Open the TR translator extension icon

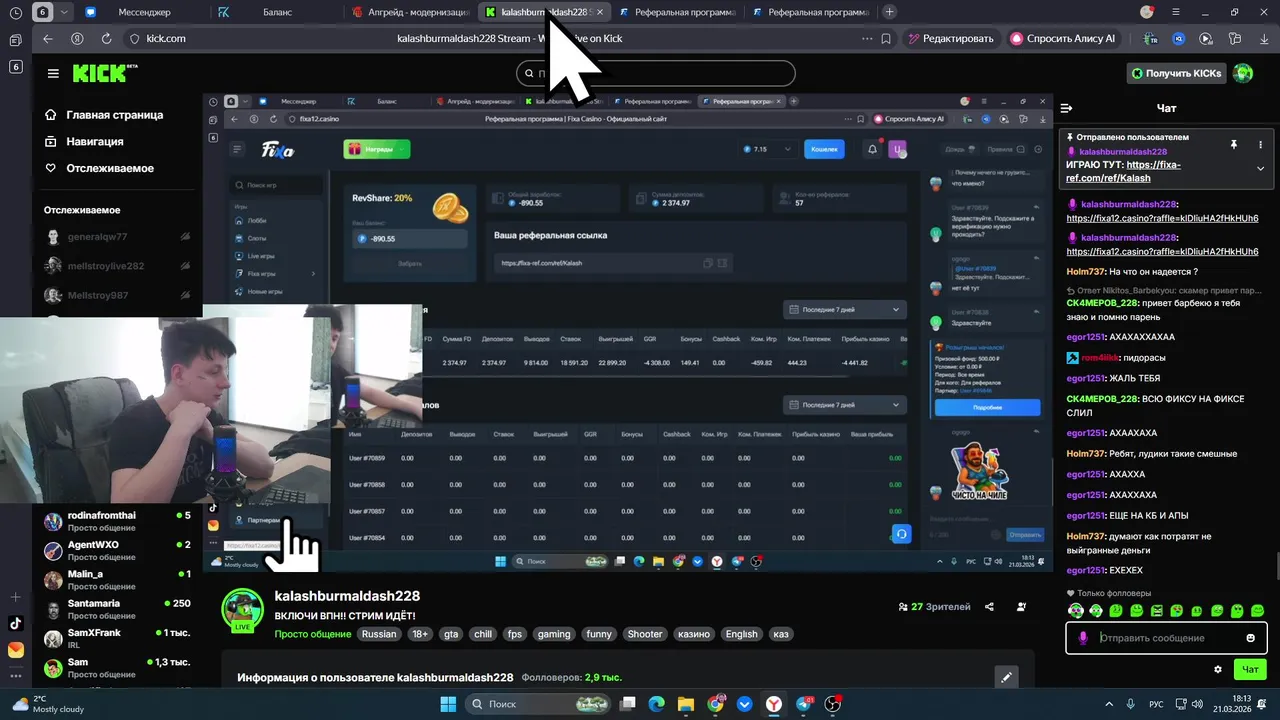1152,38
